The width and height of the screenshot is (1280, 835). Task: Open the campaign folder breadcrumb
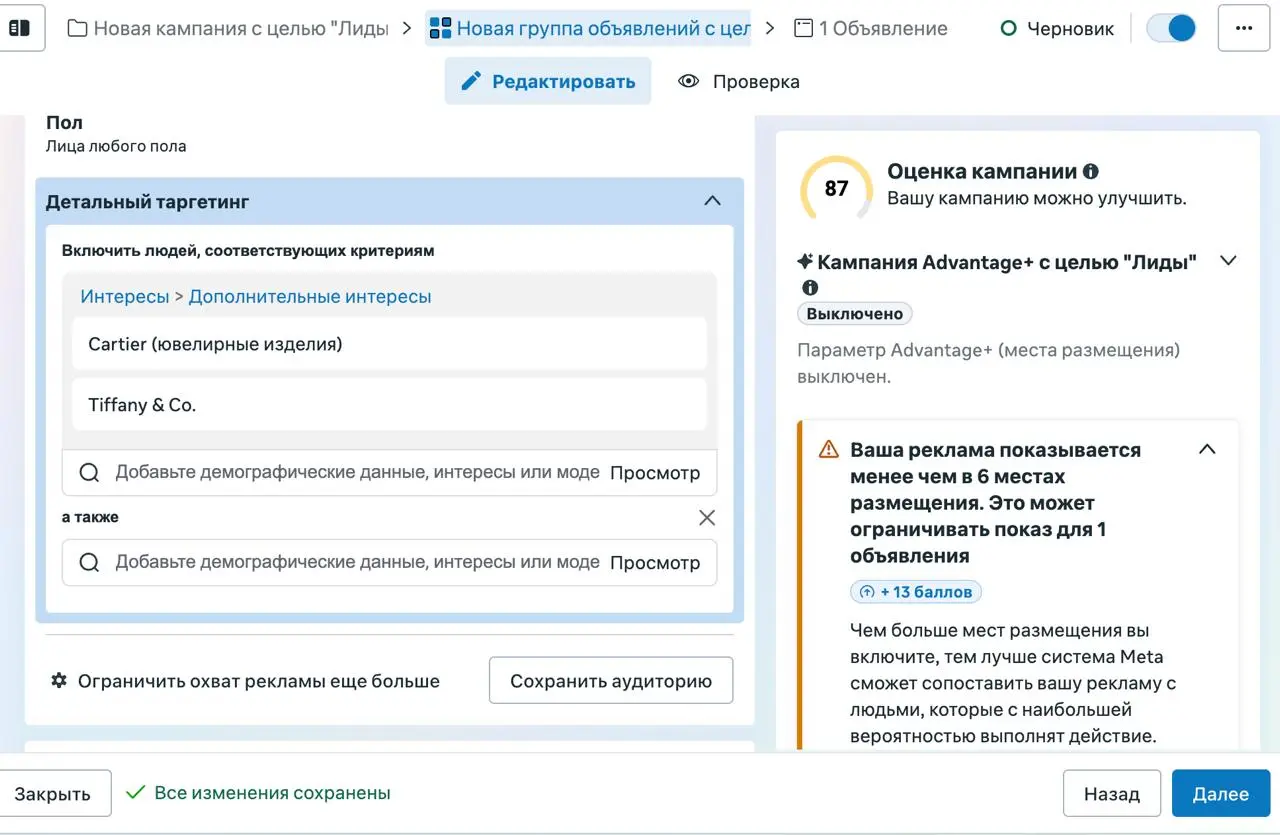(228, 28)
